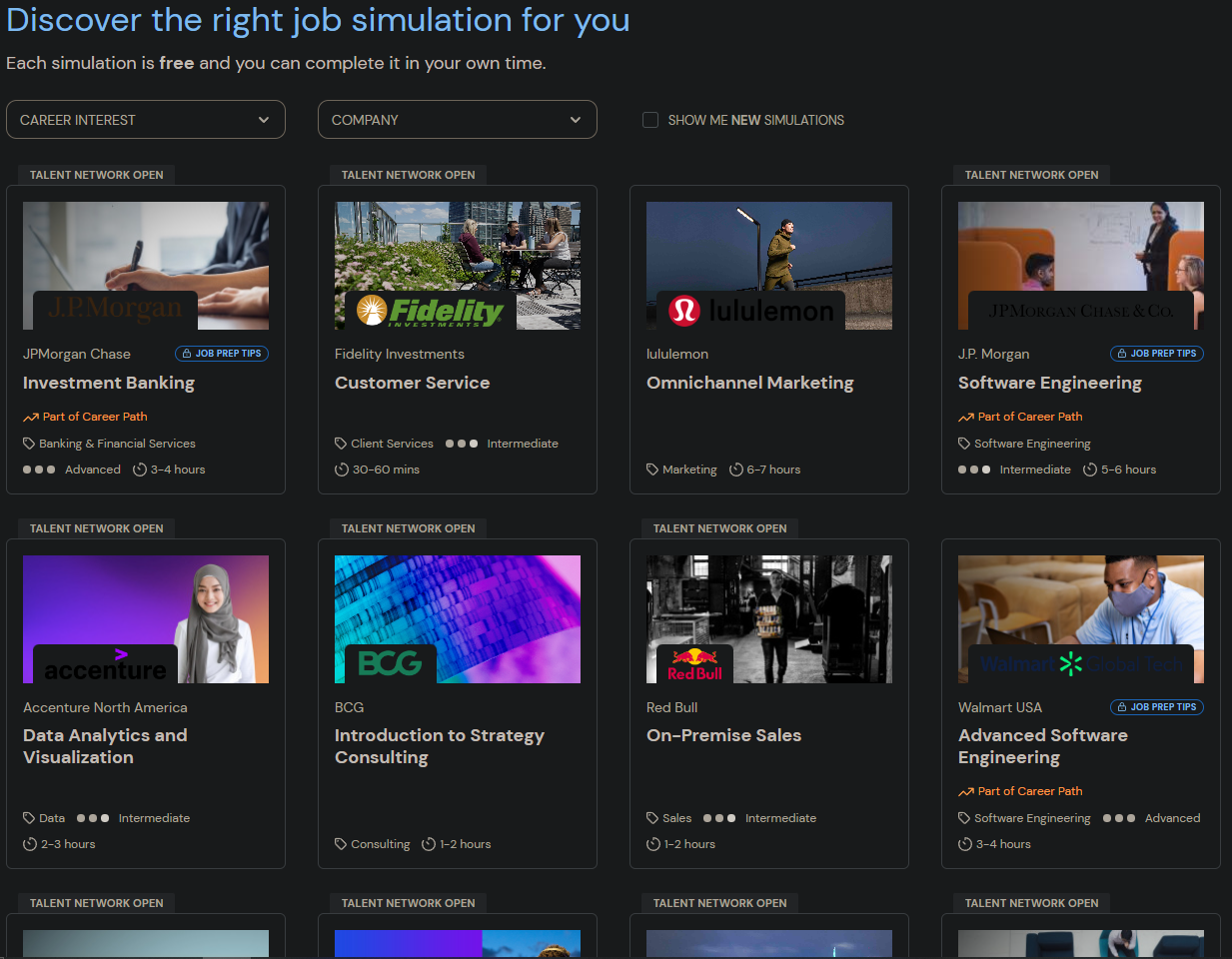Click the Fidelity Investments logo

(x=431, y=311)
